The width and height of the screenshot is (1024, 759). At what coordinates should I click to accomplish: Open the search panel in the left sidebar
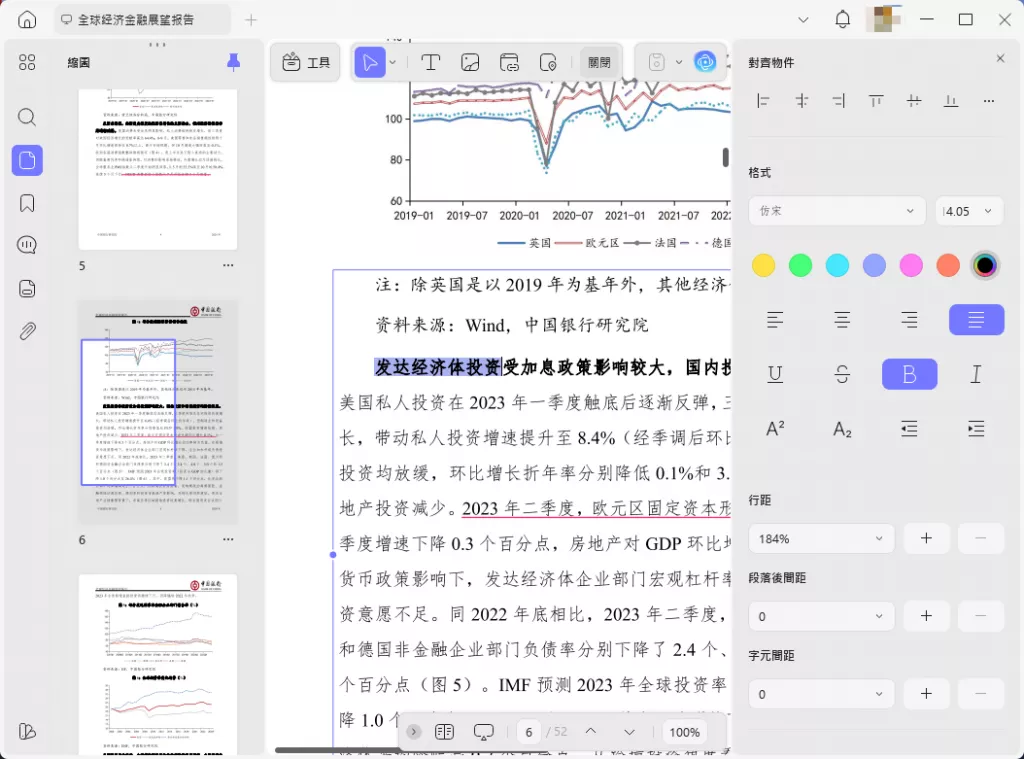(26, 116)
